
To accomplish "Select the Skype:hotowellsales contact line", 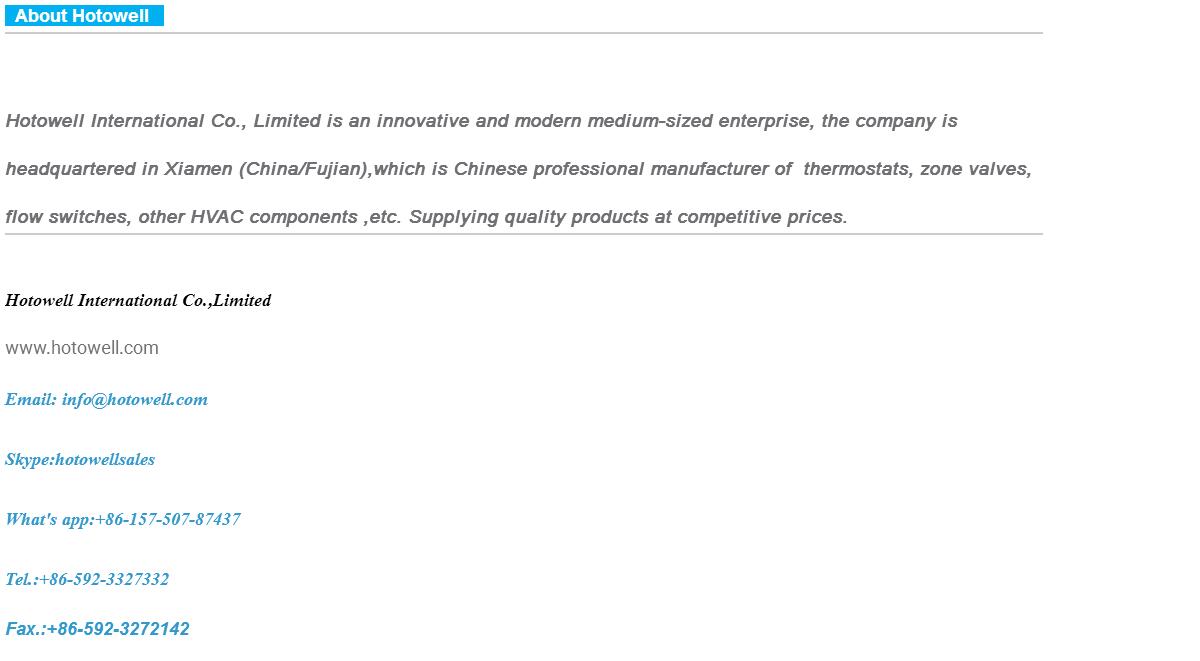I will (80, 460).
